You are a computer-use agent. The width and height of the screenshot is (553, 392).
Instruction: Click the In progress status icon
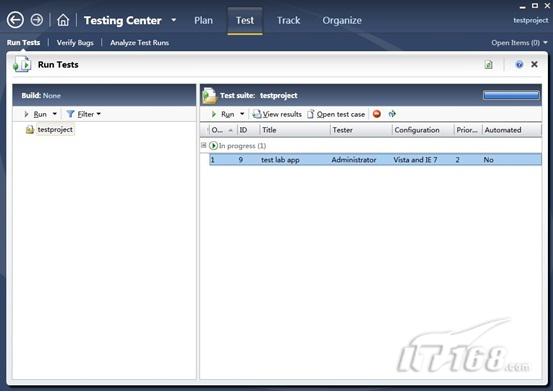[x=213, y=146]
